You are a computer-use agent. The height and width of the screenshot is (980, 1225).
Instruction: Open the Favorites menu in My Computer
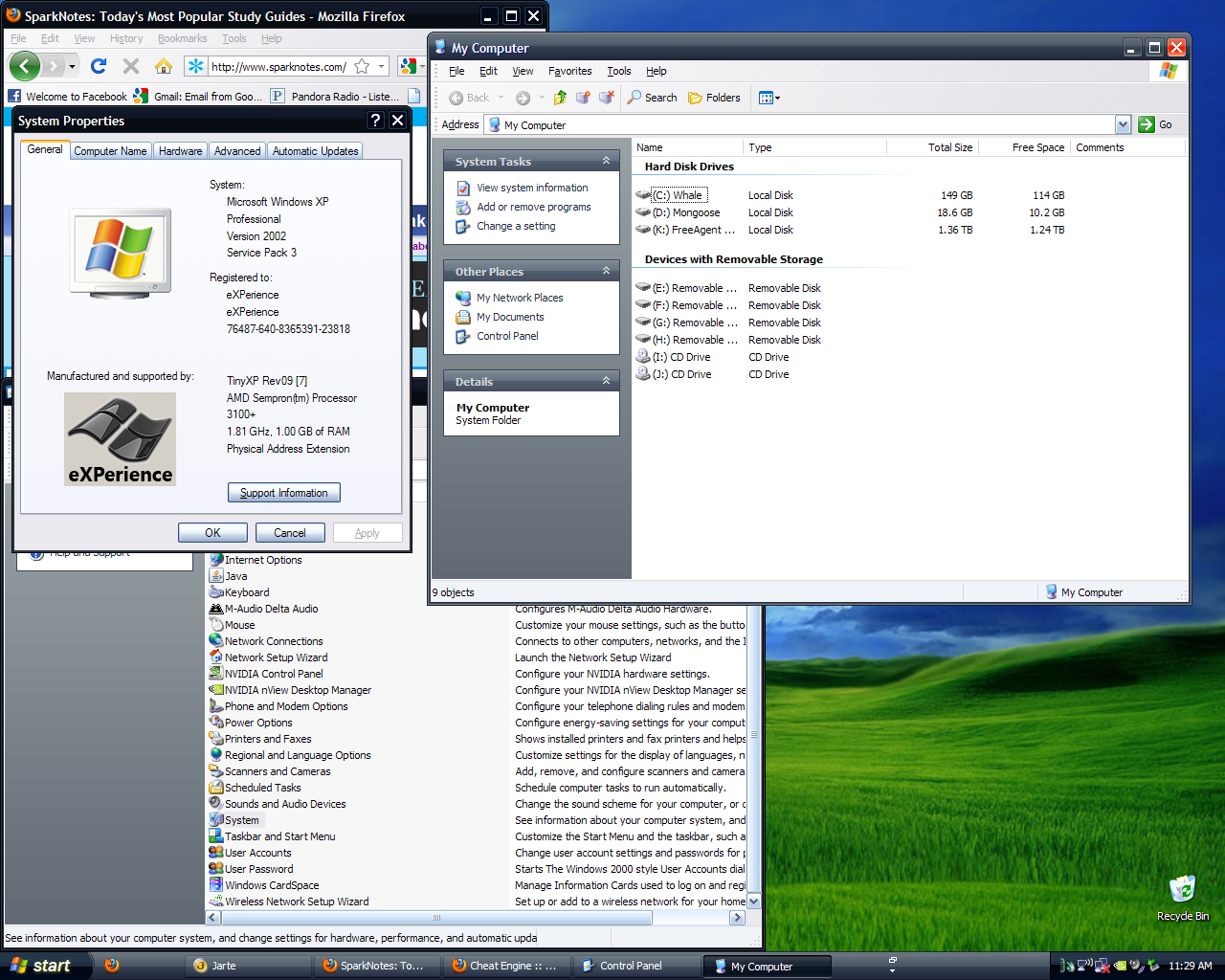click(569, 71)
